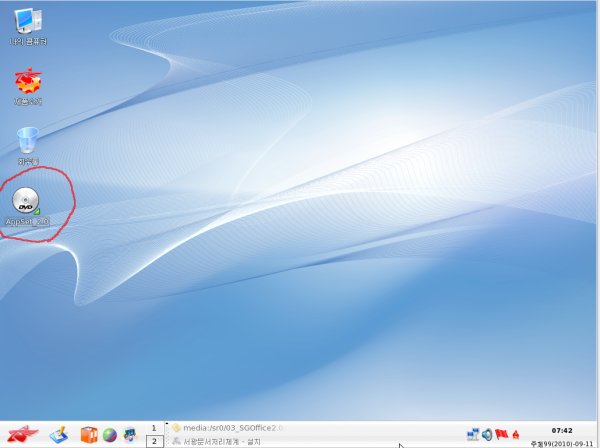Select the 설치 installer taskbar window
Image resolution: width=600 pixels, height=448 pixels.
pyautogui.click(x=216, y=441)
